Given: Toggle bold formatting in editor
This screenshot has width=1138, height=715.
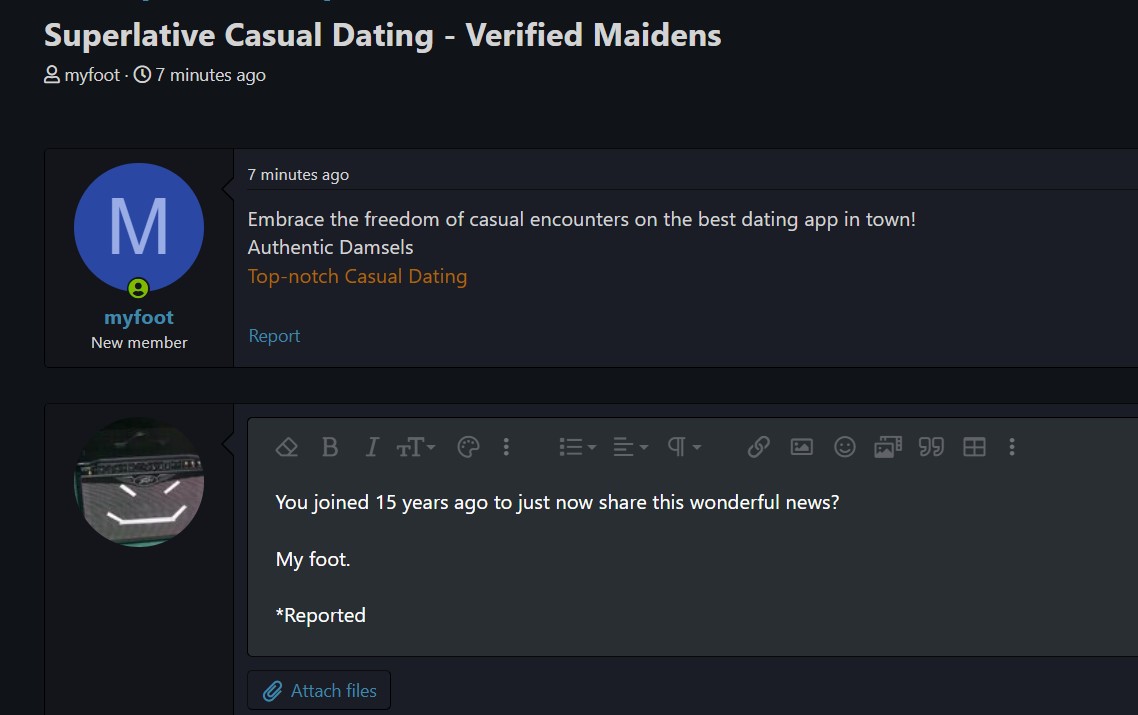Looking at the screenshot, I should click(329, 447).
